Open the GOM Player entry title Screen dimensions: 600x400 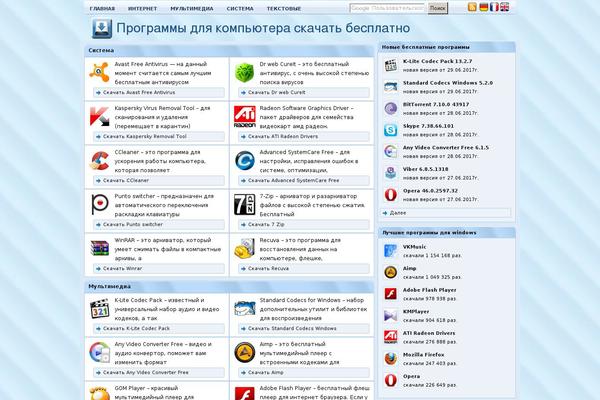tap(146, 388)
